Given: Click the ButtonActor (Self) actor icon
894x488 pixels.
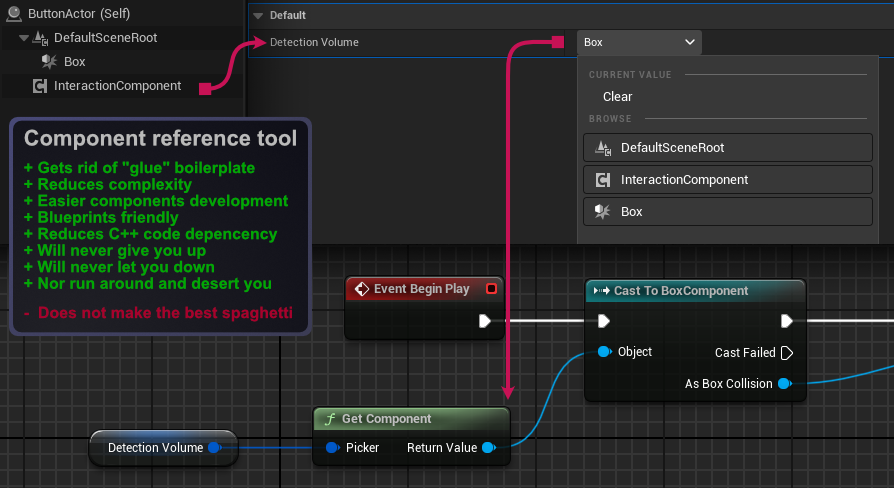Looking at the screenshot, I should (12, 14).
